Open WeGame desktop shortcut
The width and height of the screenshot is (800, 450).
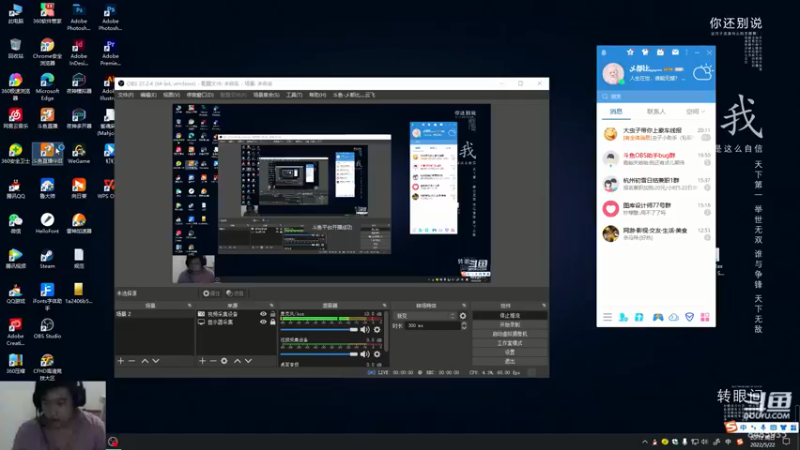click(x=79, y=154)
